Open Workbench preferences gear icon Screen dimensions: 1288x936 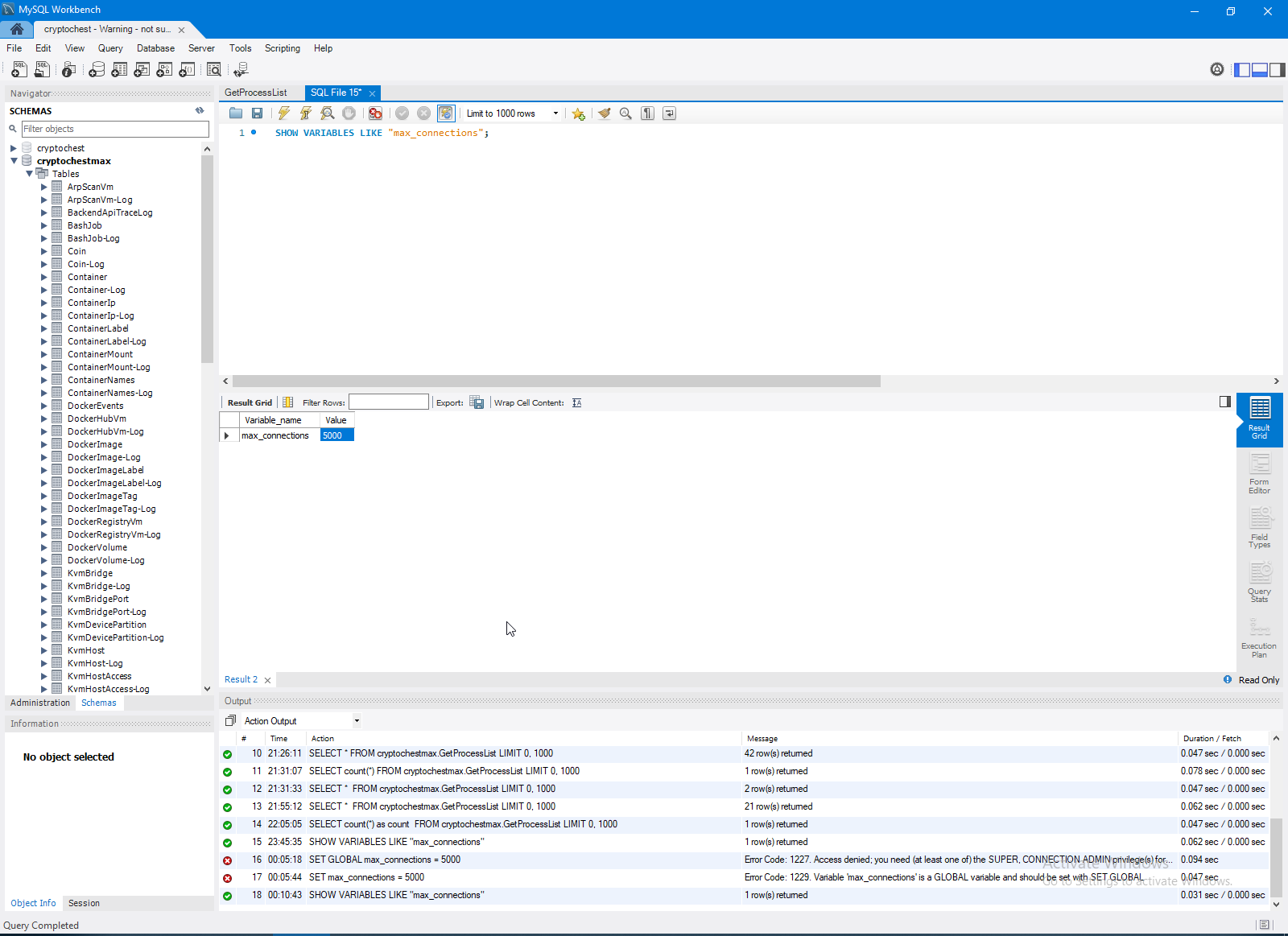pyautogui.click(x=1217, y=70)
